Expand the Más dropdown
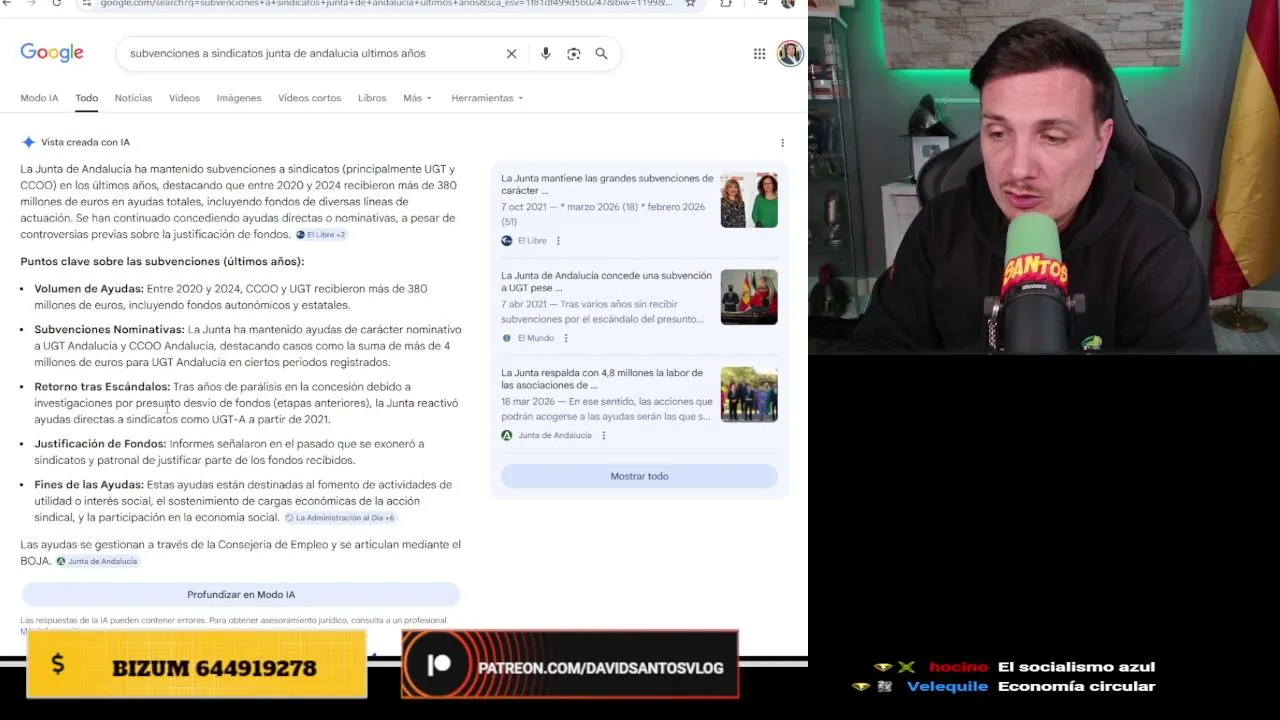 pos(417,98)
